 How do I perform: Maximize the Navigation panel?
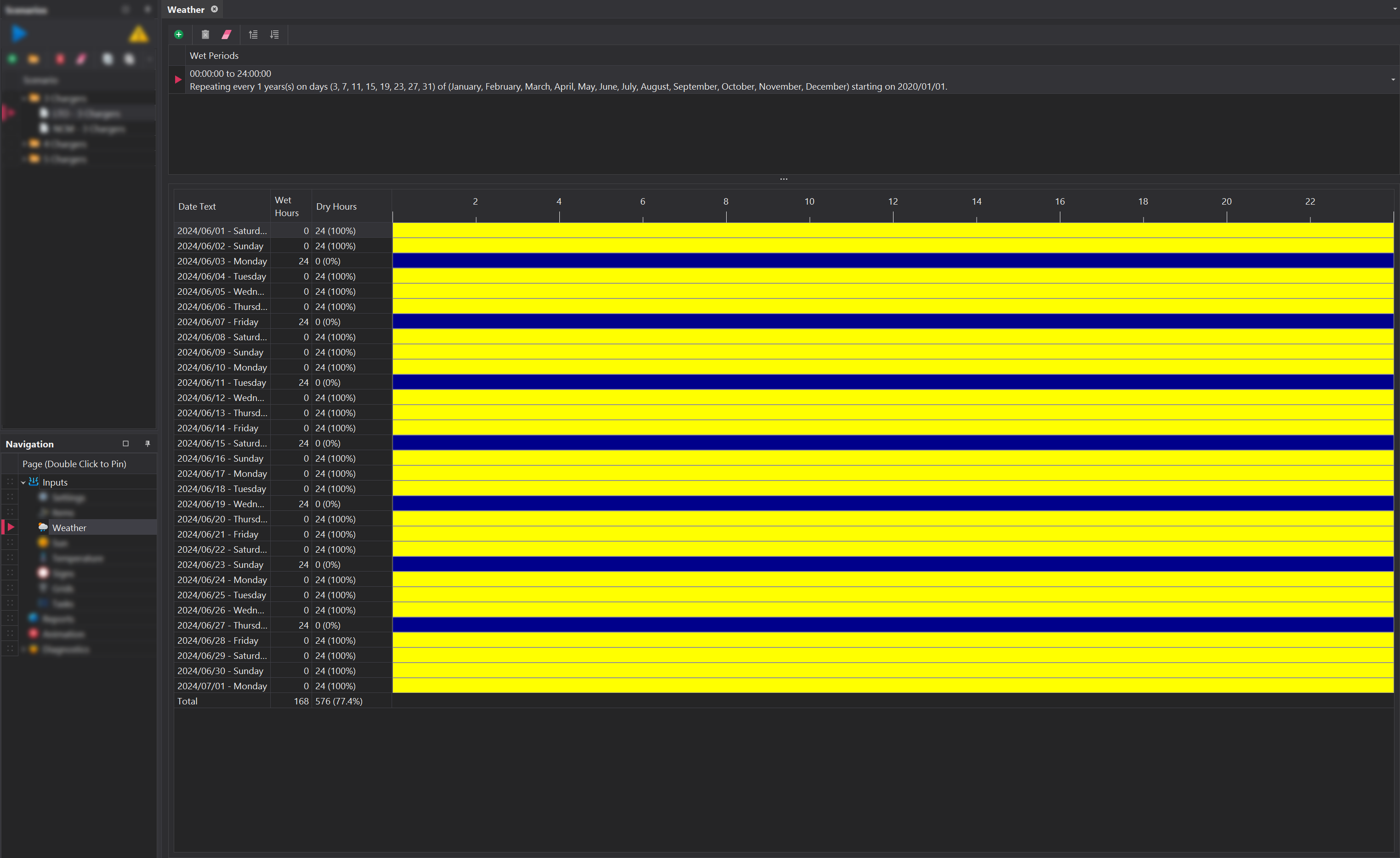125,444
